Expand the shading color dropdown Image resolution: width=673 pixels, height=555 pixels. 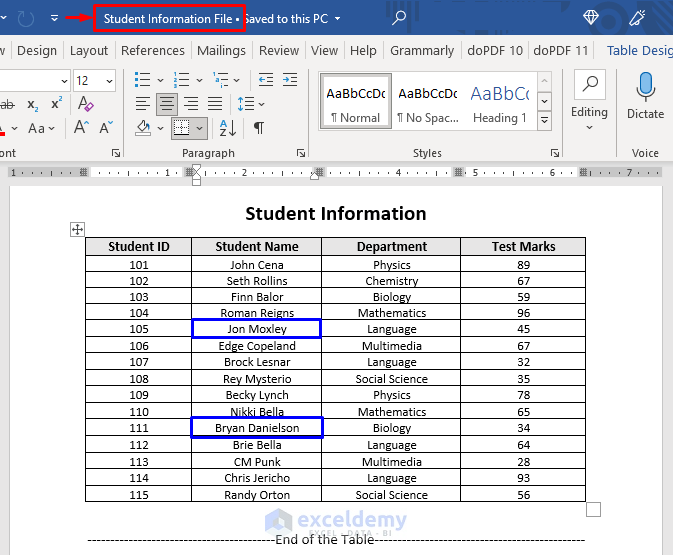161,128
